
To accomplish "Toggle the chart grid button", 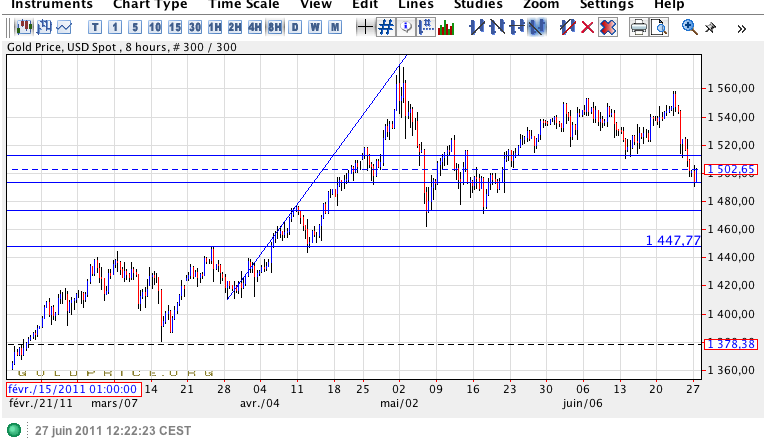I will 386,27.
